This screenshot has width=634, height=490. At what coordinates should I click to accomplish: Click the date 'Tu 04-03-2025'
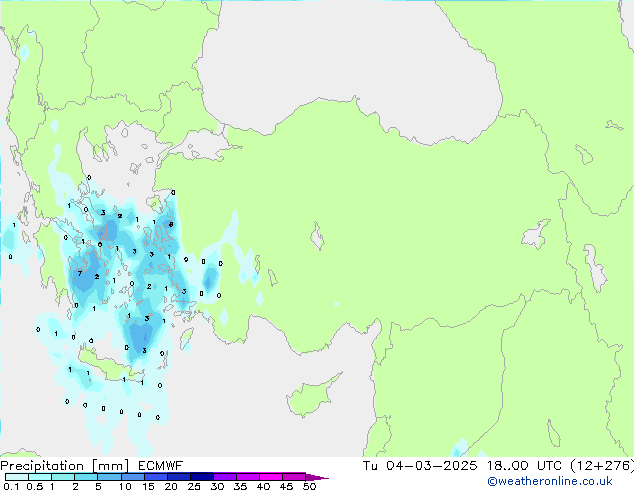[x=420, y=466]
